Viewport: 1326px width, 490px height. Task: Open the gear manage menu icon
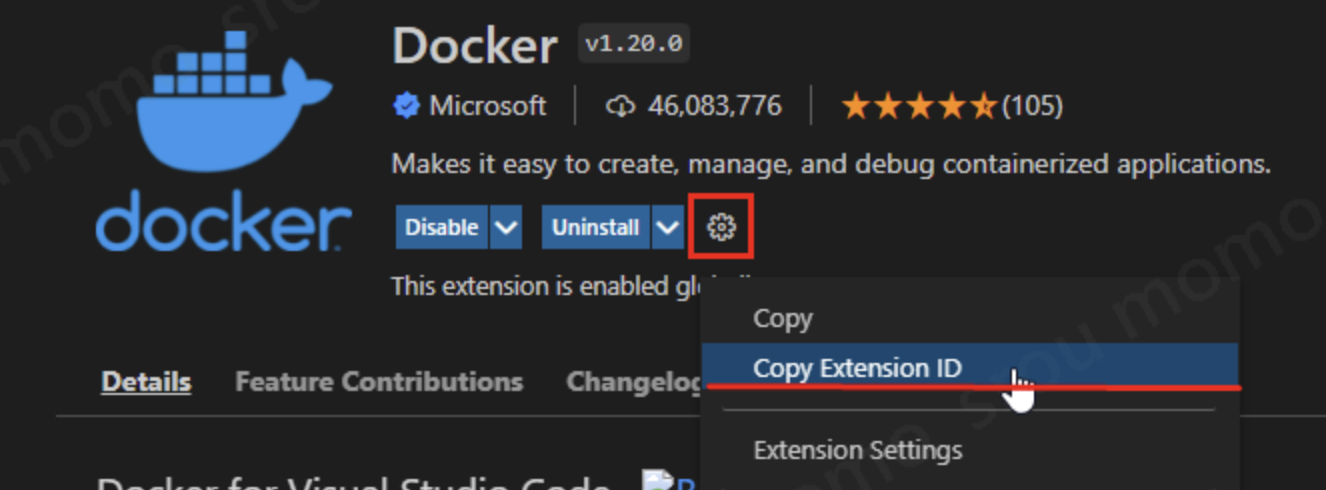721,227
